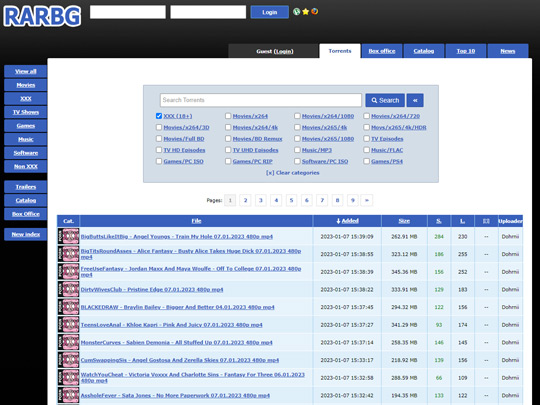540x405 pixels.
Task: Collapse category filters with the « button
Action: point(415,100)
